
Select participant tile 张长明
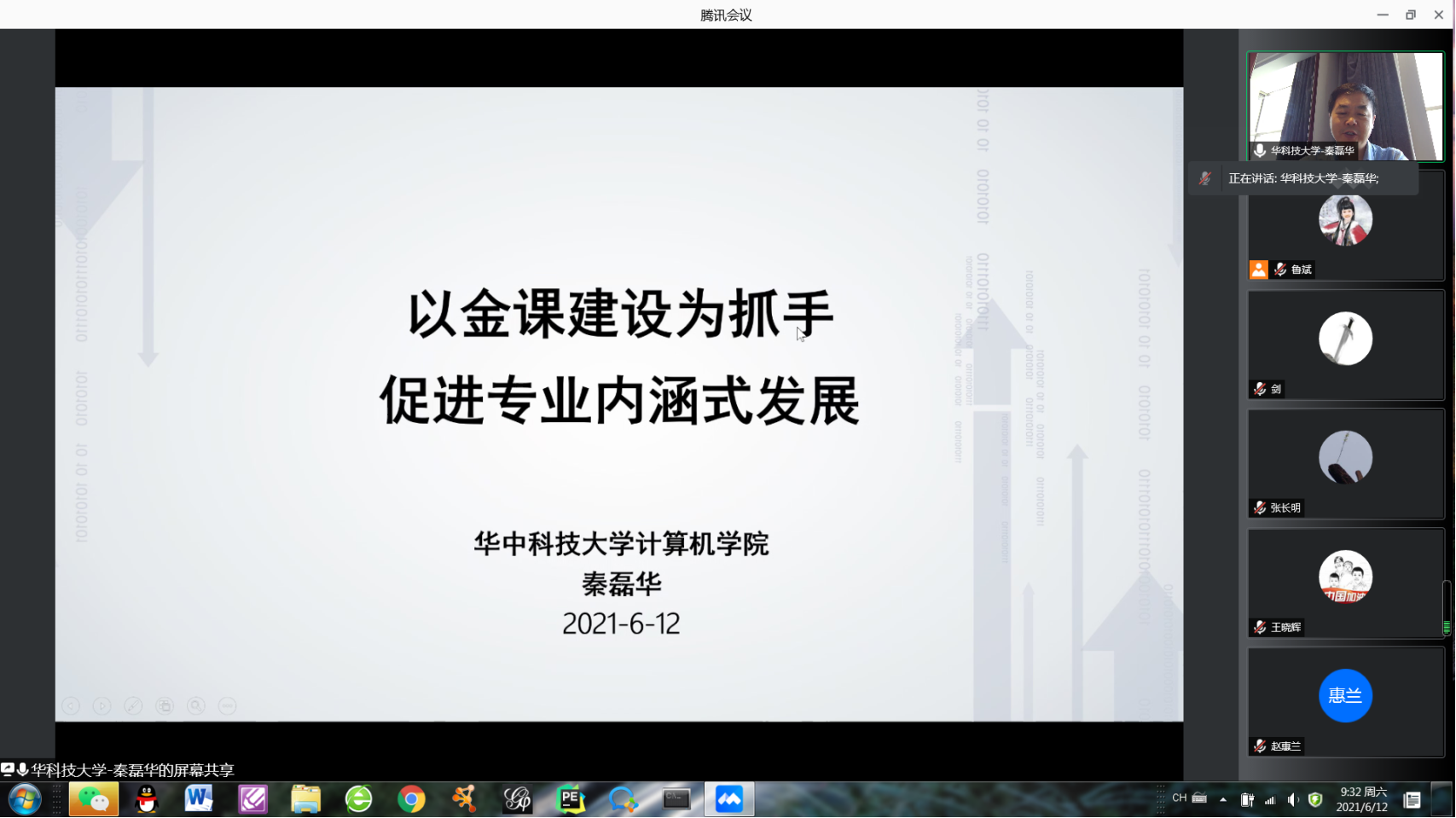pyautogui.click(x=1346, y=464)
